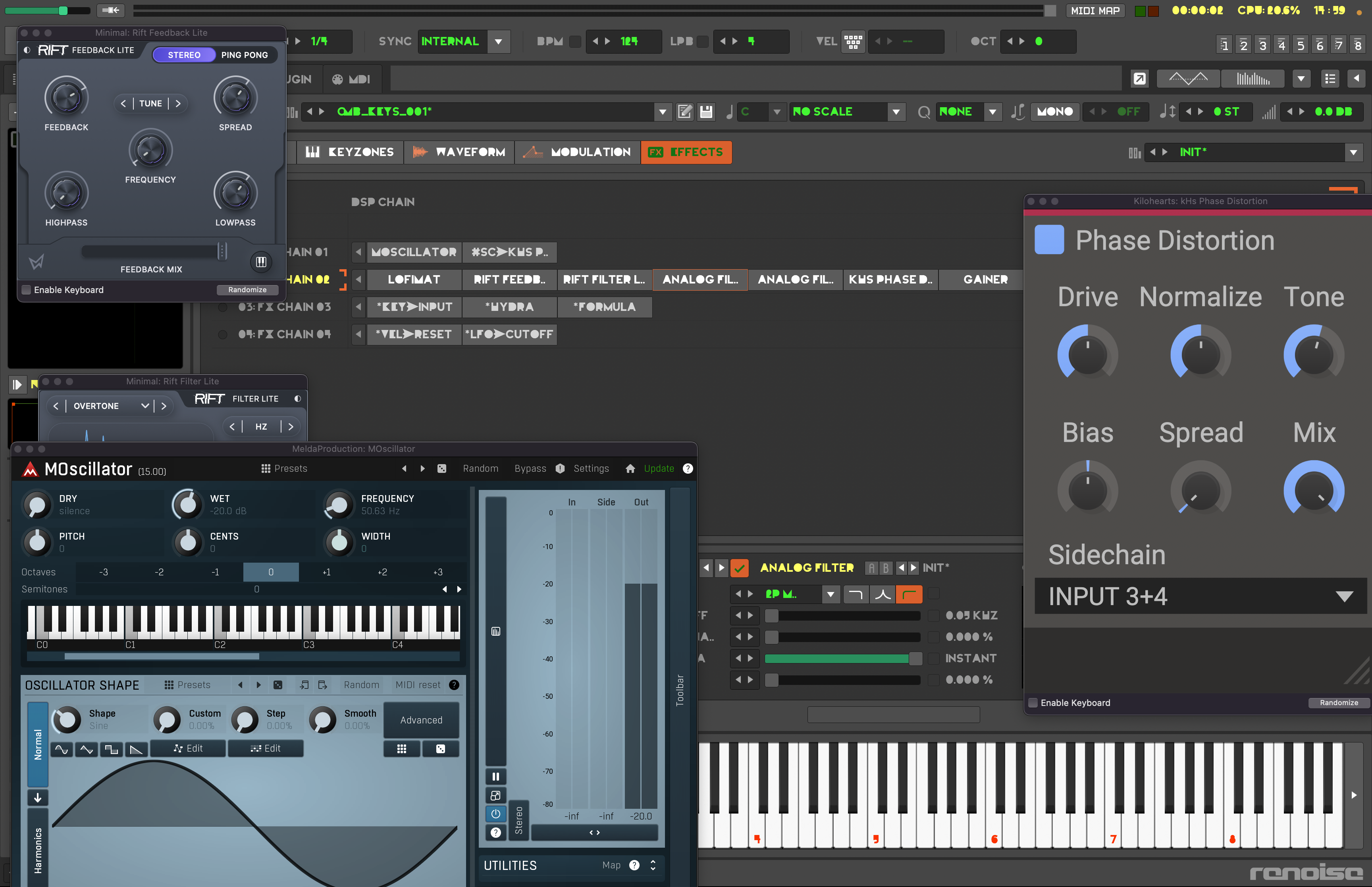Viewport: 1372px width, 887px height.
Task: Toggle the LPB checkbox in transport
Action: click(702, 41)
